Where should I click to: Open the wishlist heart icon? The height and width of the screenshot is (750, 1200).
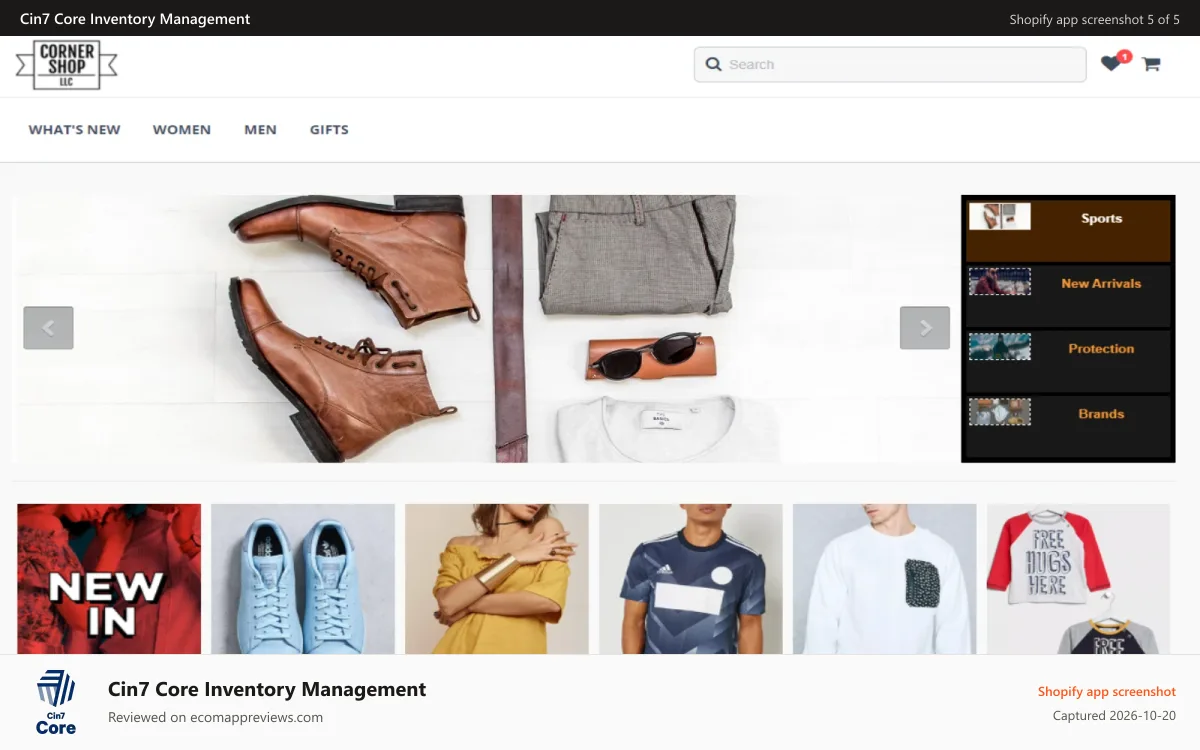[x=1111, y=64]
